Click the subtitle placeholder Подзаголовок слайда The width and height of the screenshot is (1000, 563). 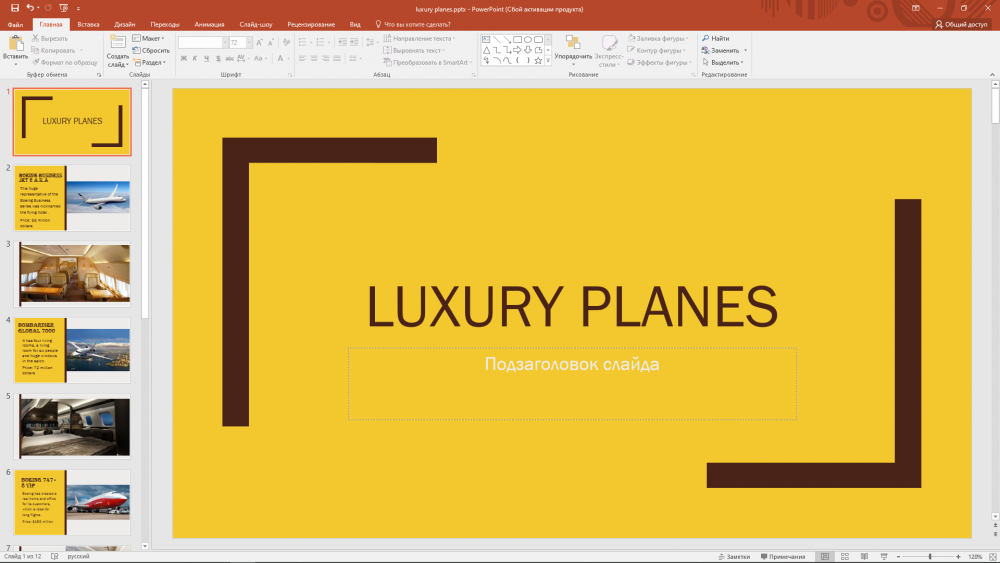click(x=572, y=383)
